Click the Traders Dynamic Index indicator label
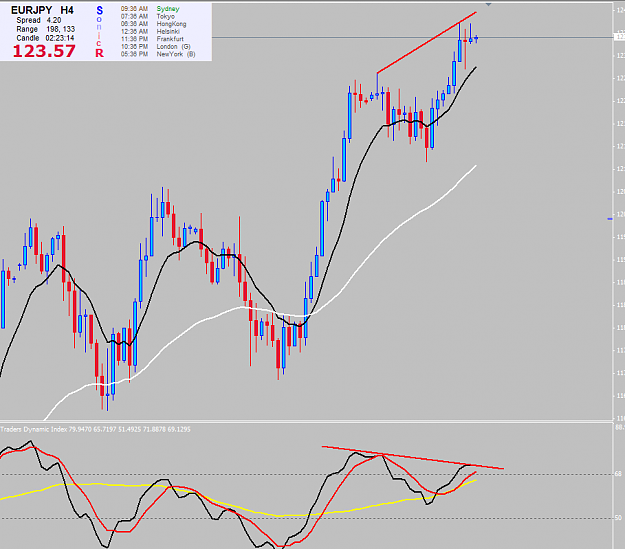The width and height of the screenshot is (625, 549). [x=95, y=429]
